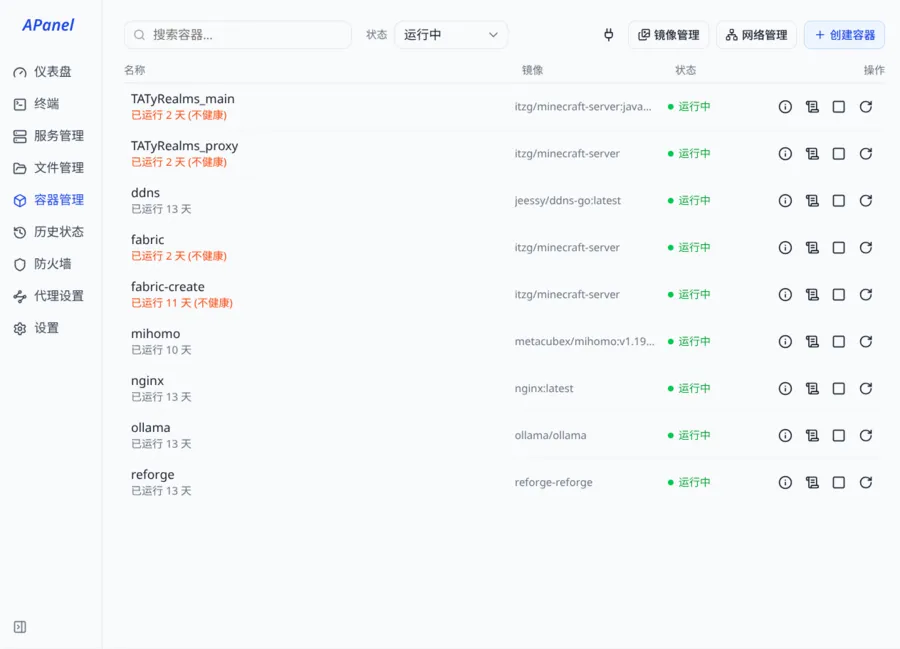This screenshot has width=900, height=649.
Task: Click the 镜像管理 button
Action: click(x=669, y=35)
